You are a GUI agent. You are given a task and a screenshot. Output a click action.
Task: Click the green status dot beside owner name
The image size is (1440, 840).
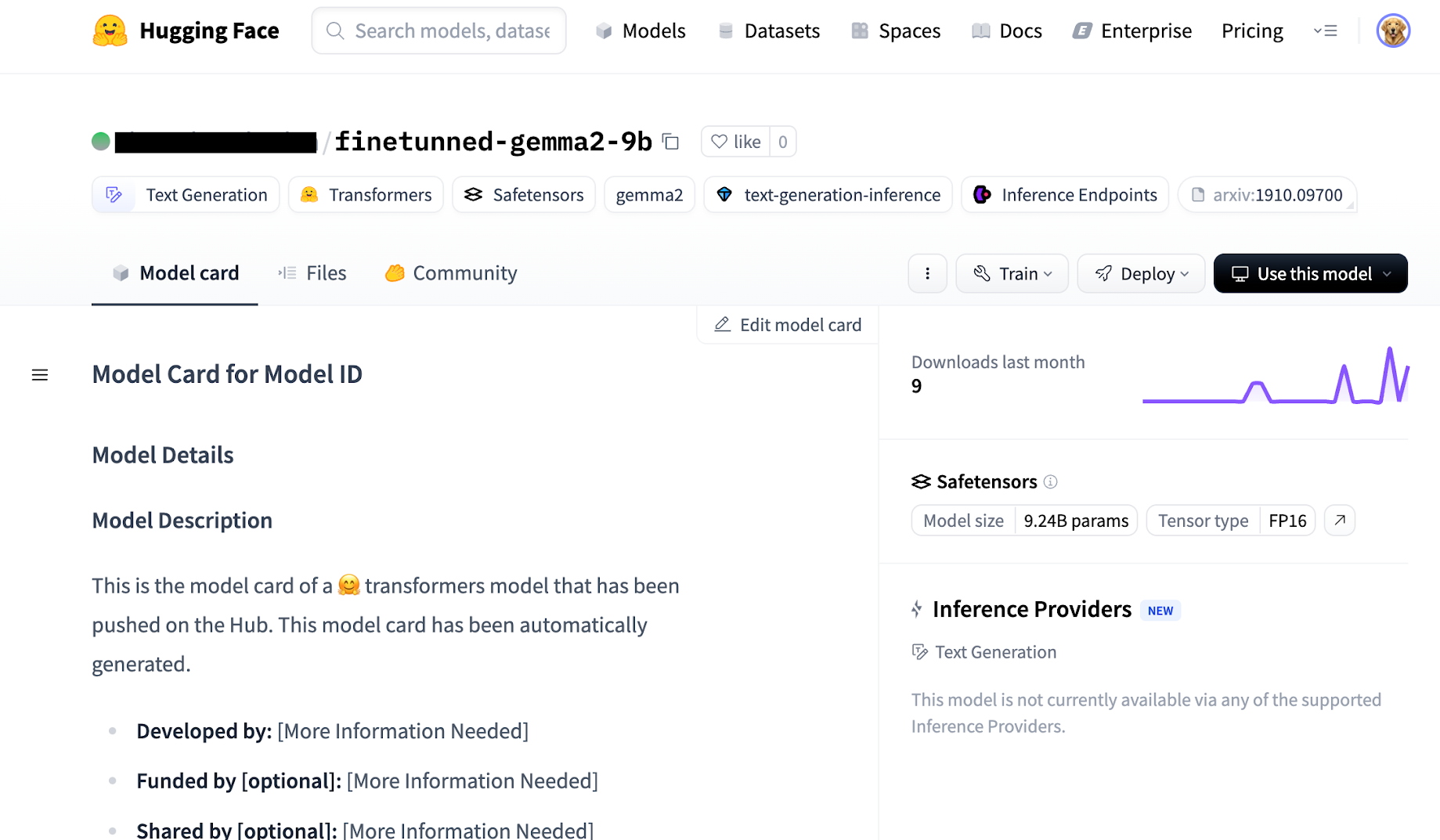[x=101, y=142]
